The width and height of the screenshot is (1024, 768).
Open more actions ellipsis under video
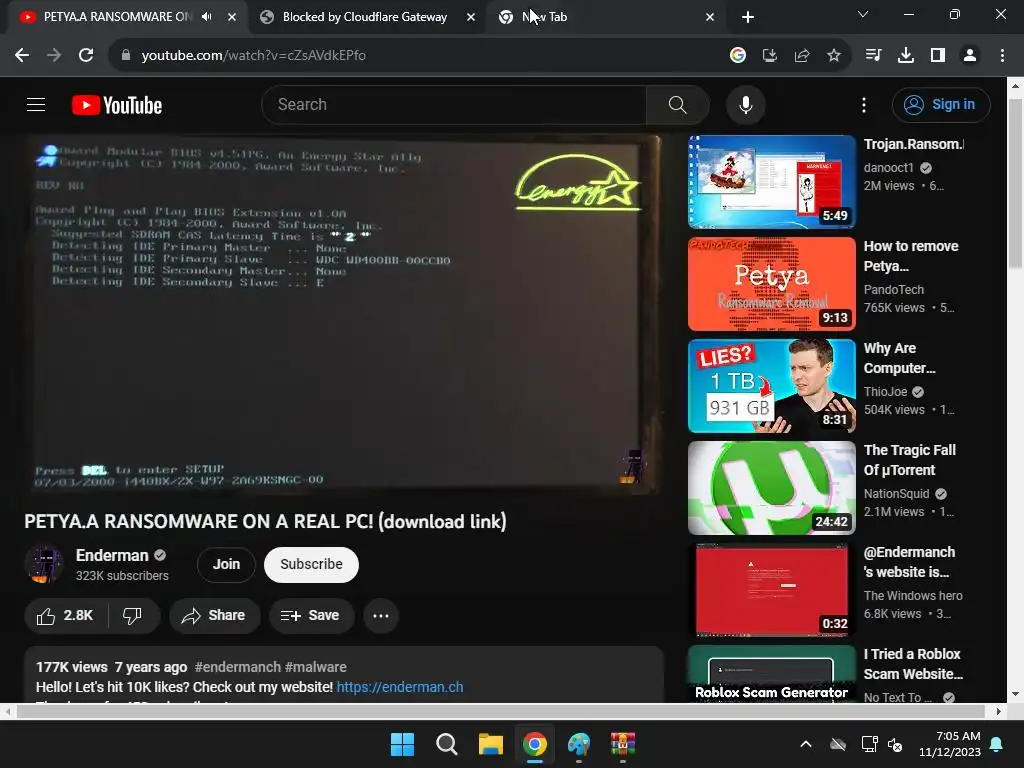click(x=381, y=616)
